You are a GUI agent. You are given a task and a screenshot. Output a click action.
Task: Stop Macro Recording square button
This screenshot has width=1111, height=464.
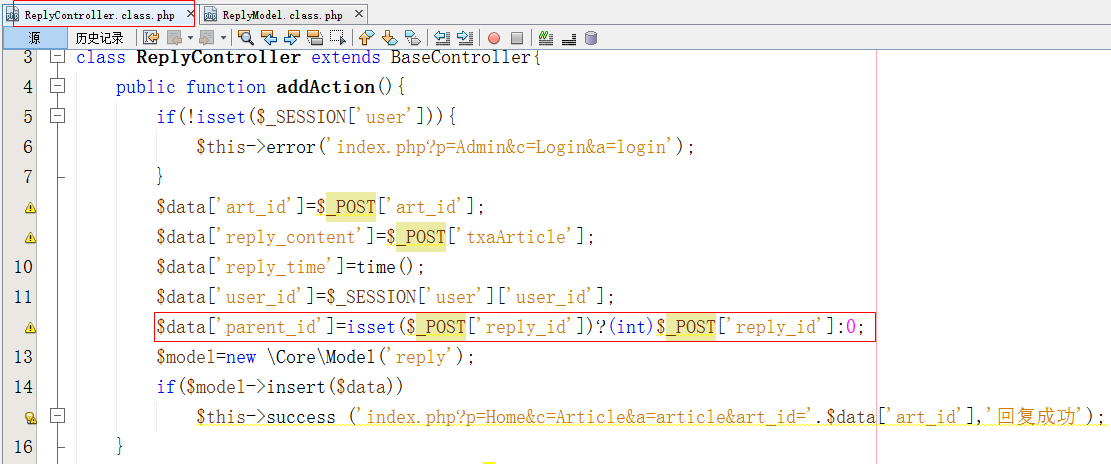tap(517, 38)
